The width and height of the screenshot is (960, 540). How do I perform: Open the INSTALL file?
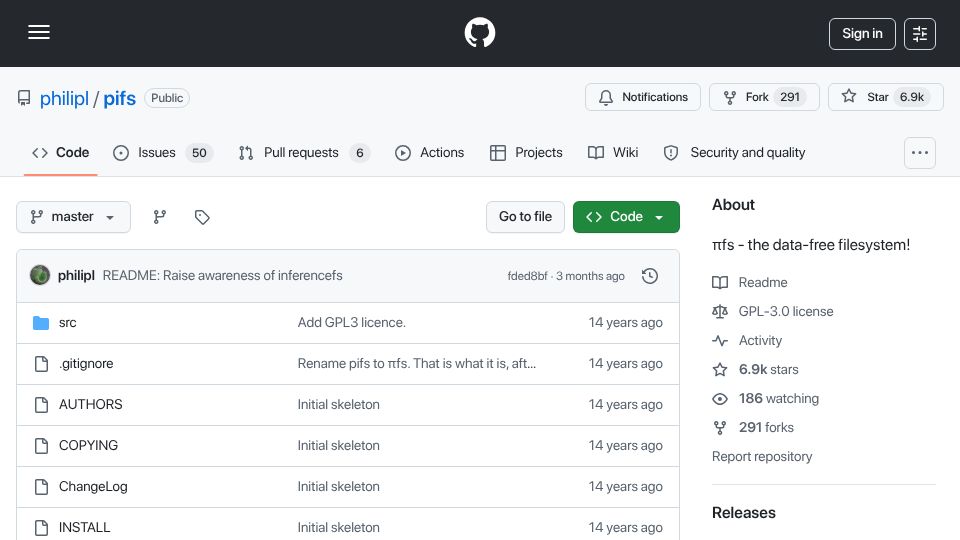coord(84,528)
